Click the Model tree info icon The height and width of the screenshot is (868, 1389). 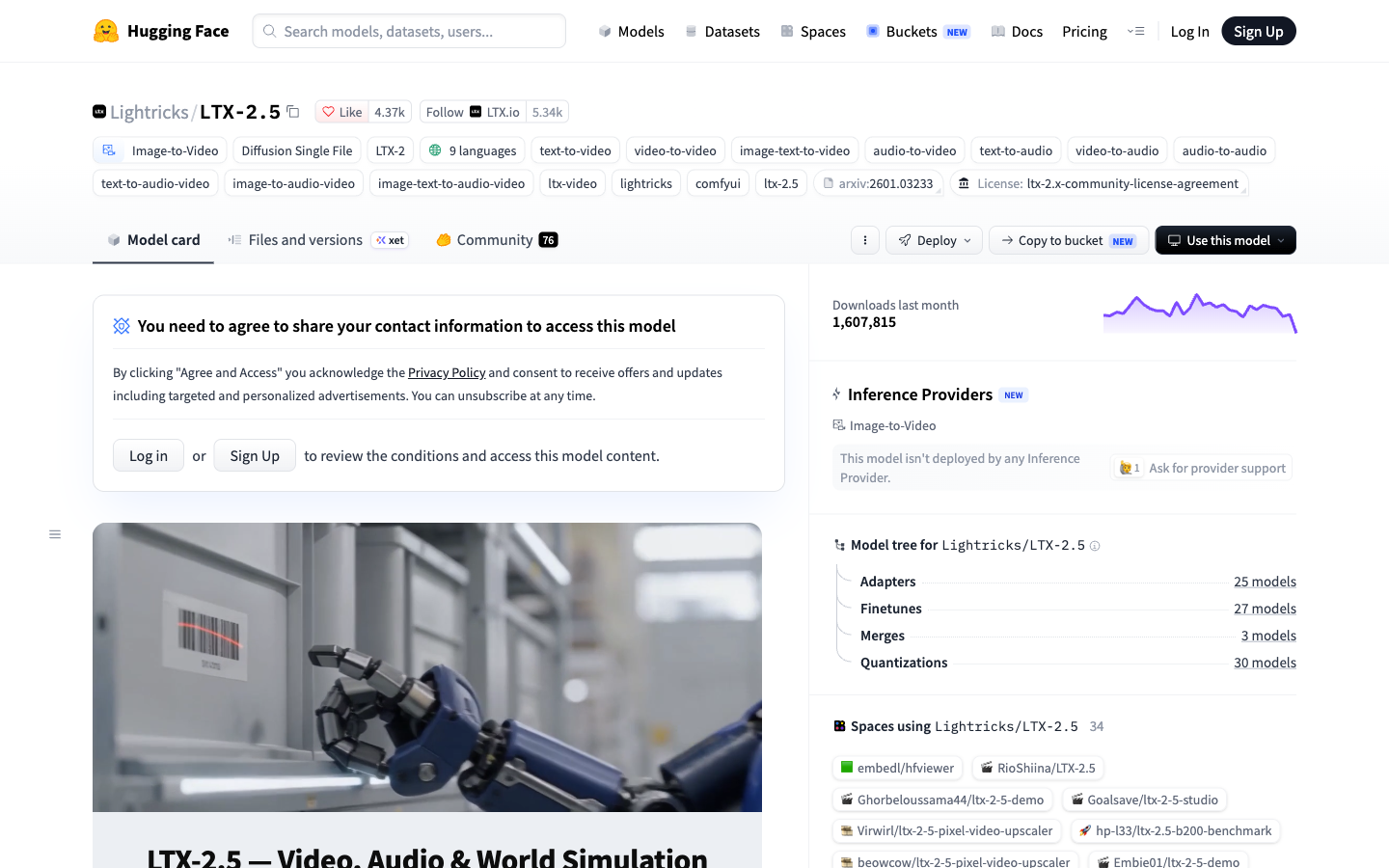pos(1095,546)
